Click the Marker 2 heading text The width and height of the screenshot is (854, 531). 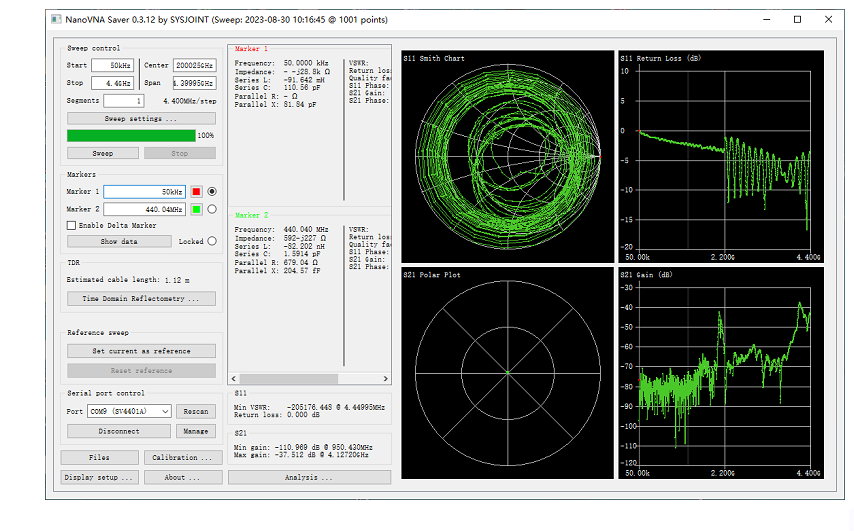tap(251, 215)
